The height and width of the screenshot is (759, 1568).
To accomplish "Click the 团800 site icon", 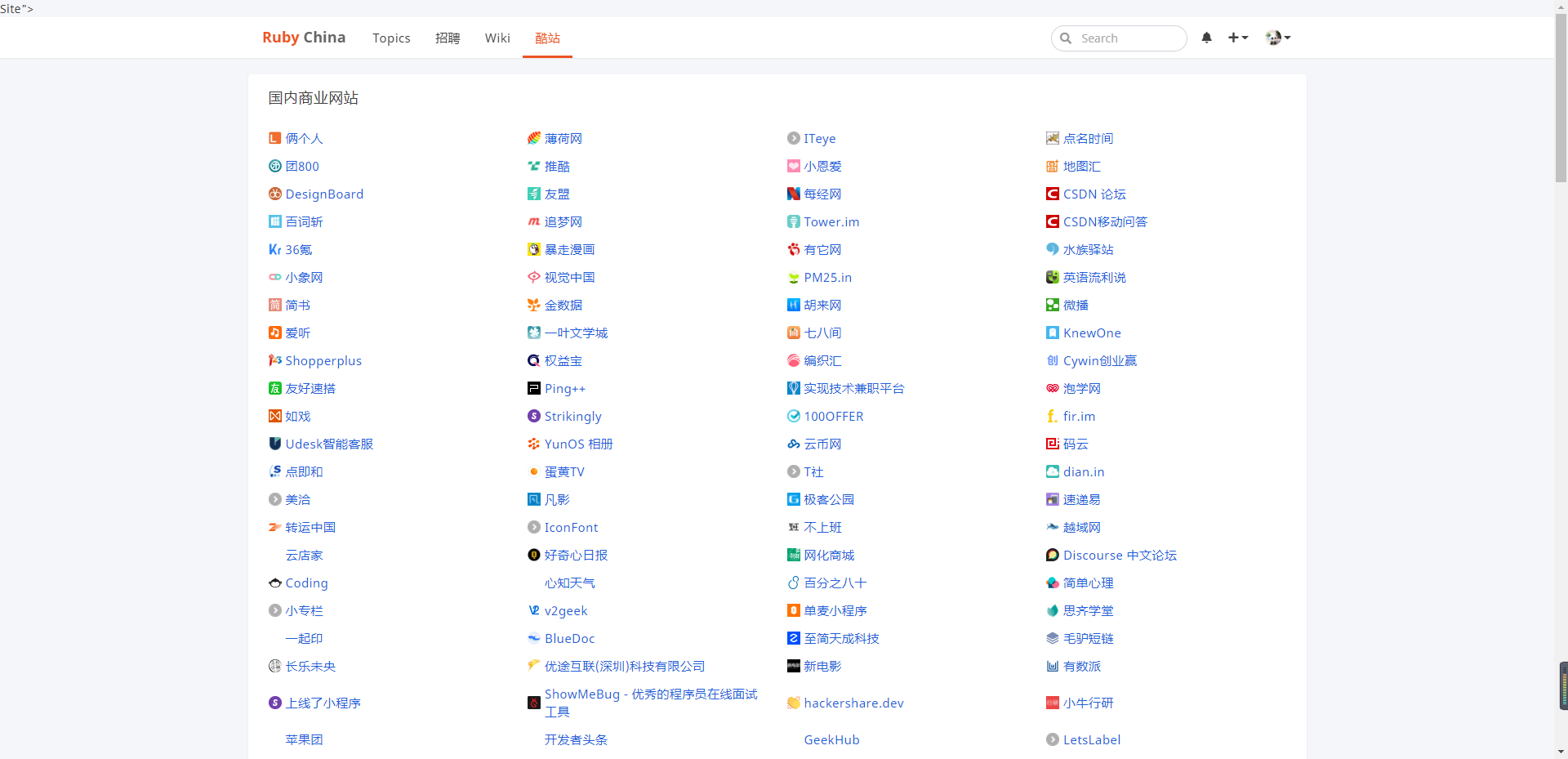I will [275, 166].
